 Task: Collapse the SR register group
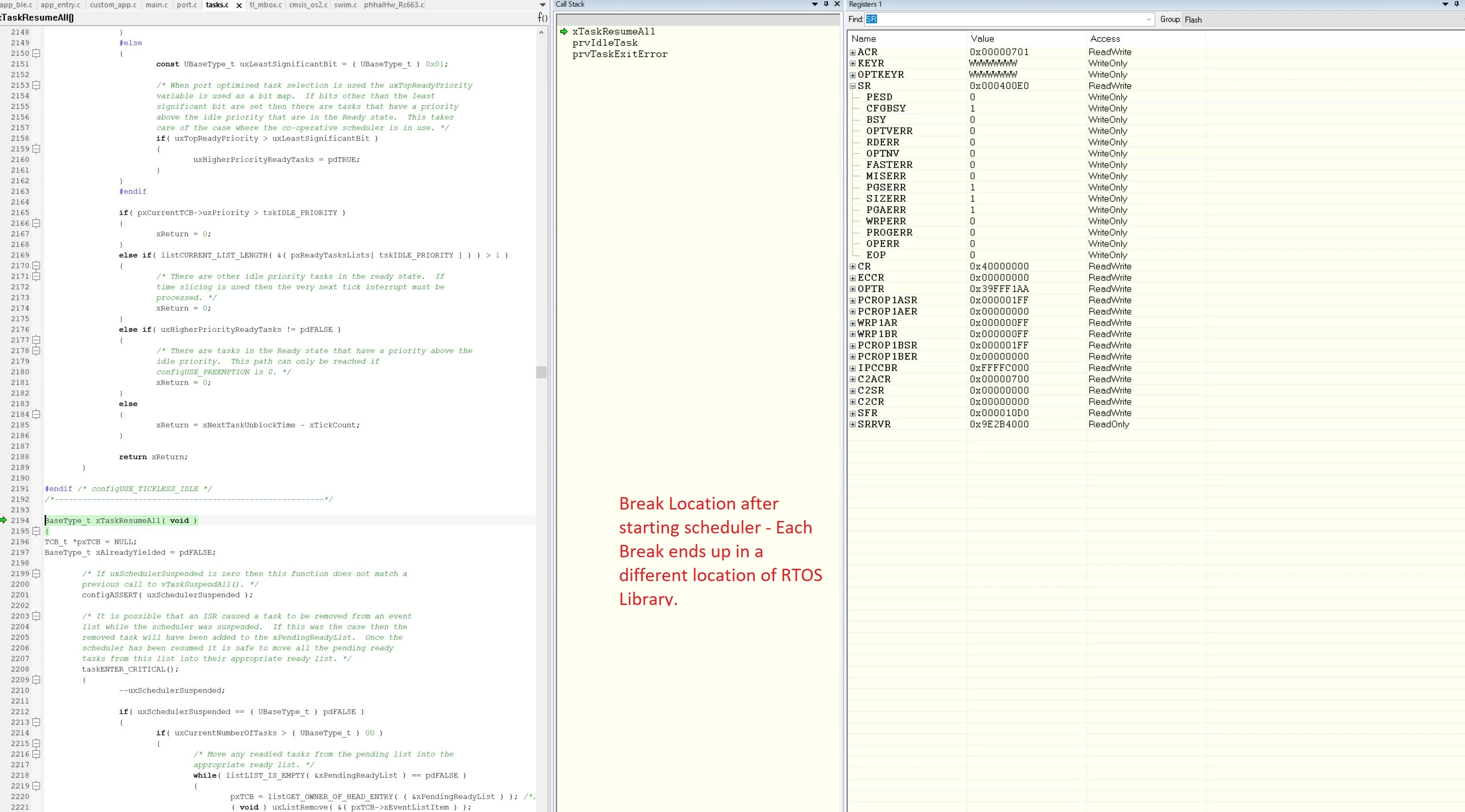[853, 86]
